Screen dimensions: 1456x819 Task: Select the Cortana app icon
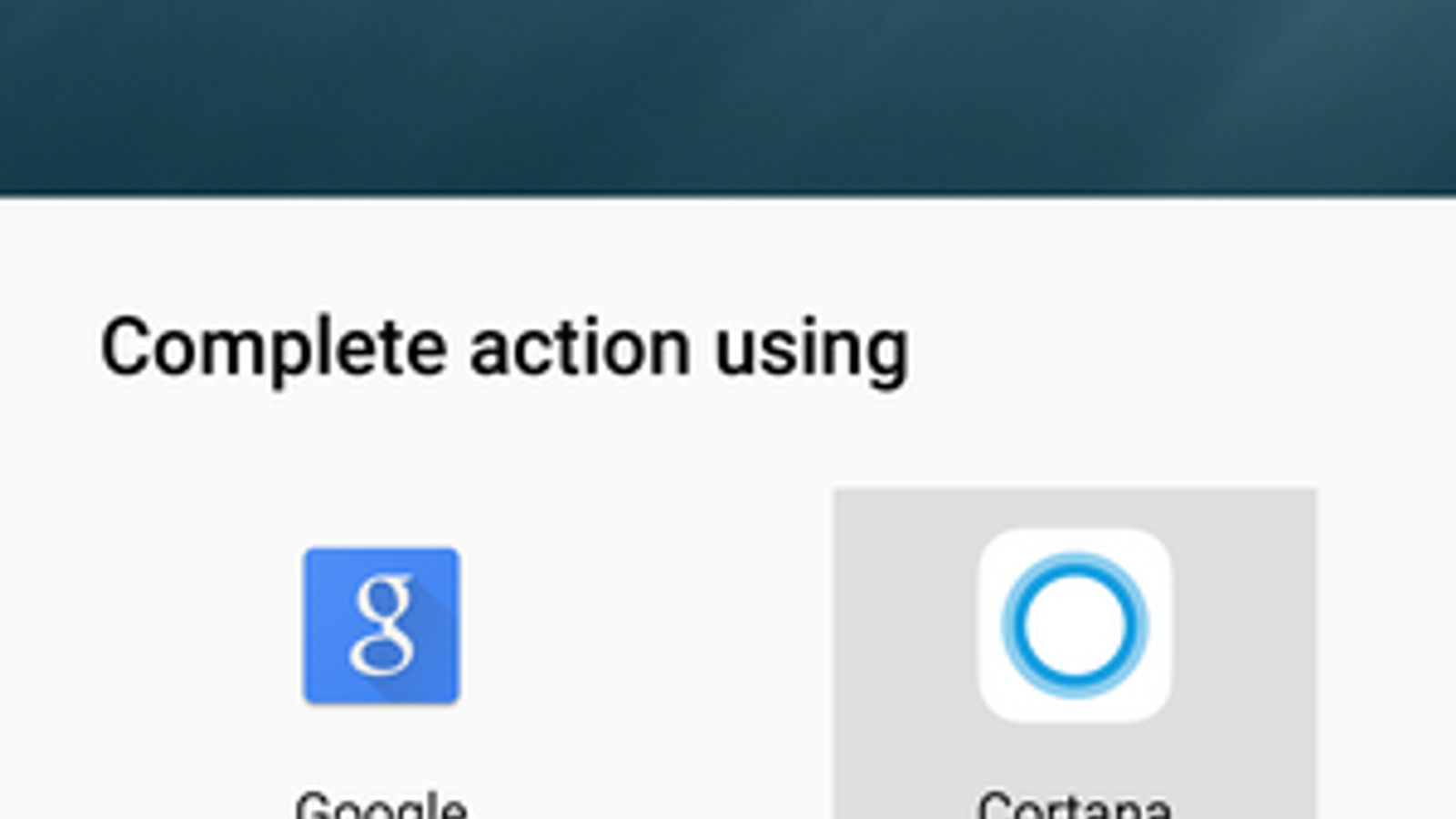(x=1075, y=626)
